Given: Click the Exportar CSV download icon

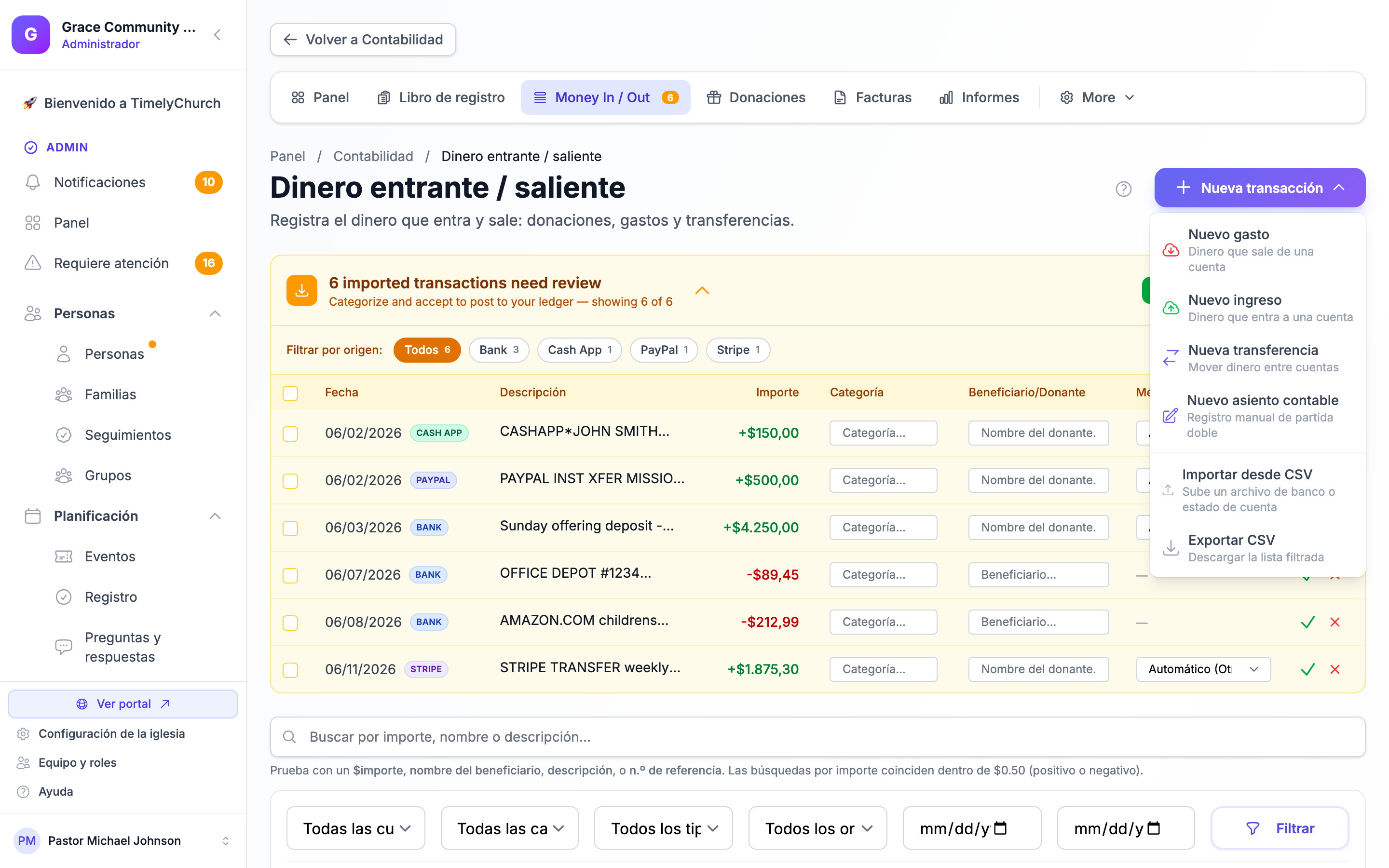Looking at the screenshot, I should [1171, 548].
